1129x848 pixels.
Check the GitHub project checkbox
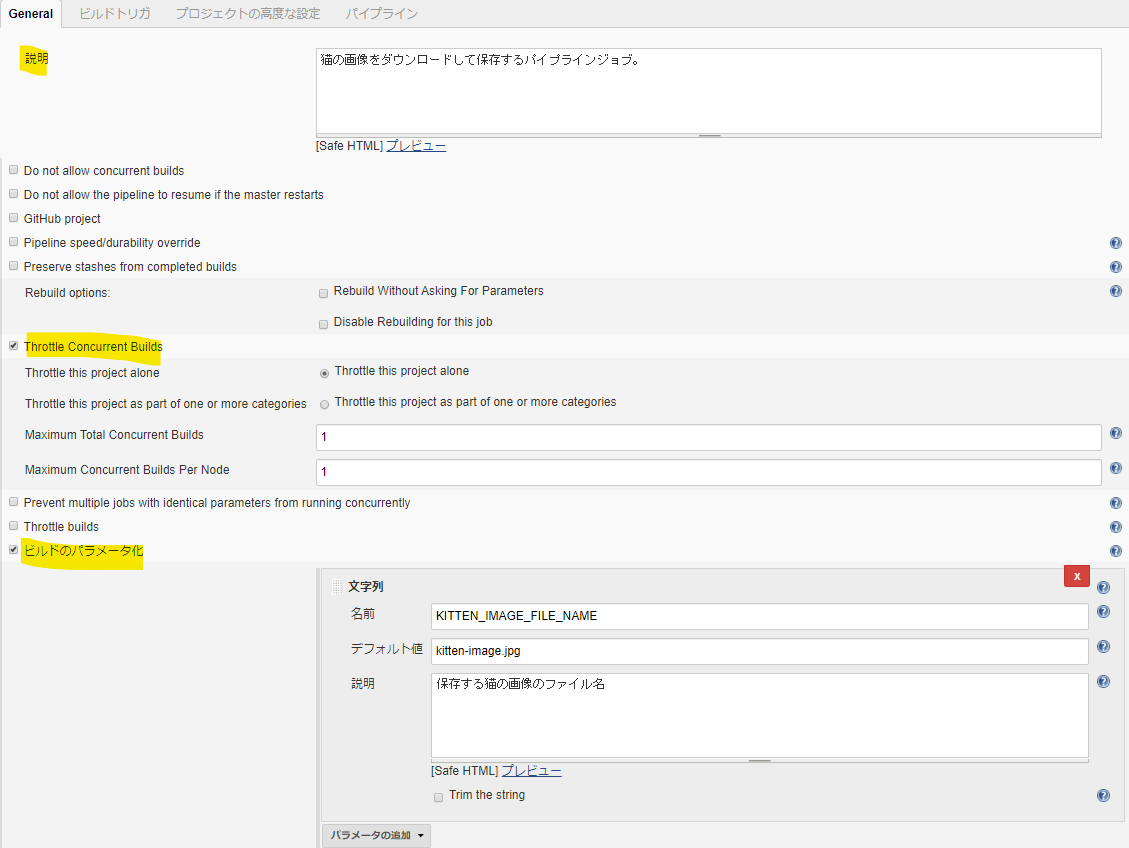pos(14,218)
